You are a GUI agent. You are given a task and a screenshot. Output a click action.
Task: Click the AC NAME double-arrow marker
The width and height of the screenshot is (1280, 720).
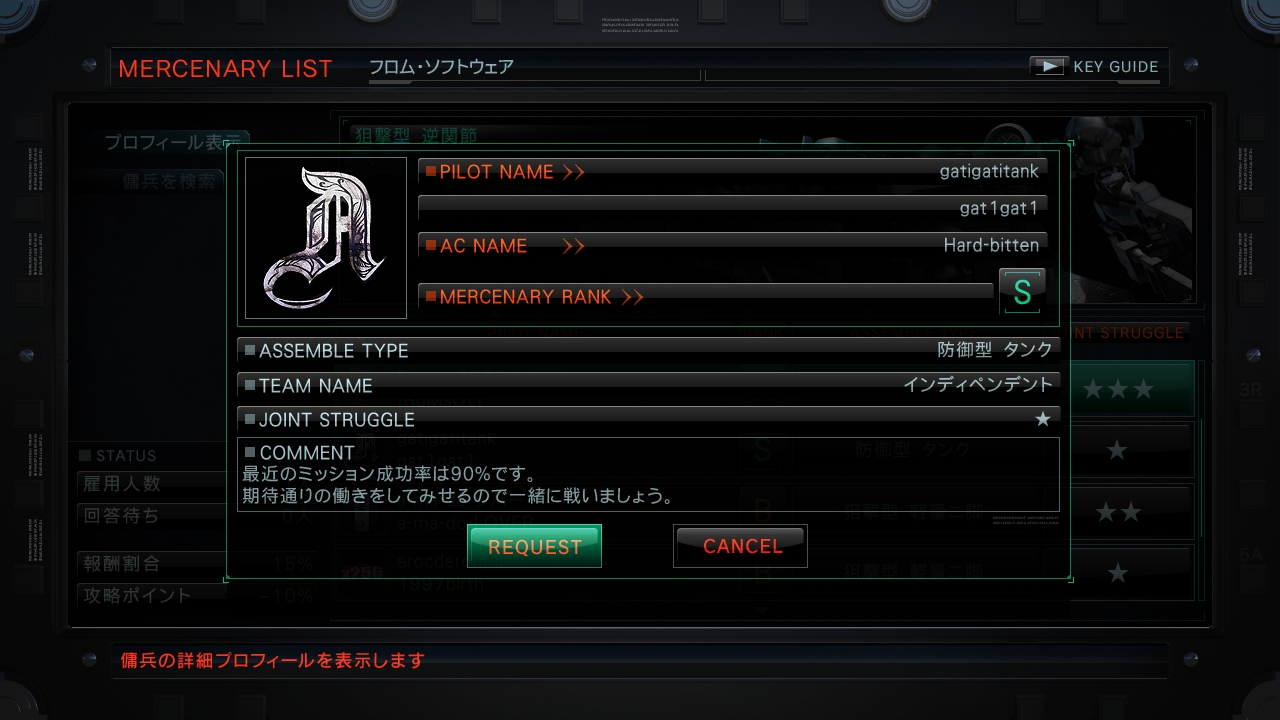[573, 246]
